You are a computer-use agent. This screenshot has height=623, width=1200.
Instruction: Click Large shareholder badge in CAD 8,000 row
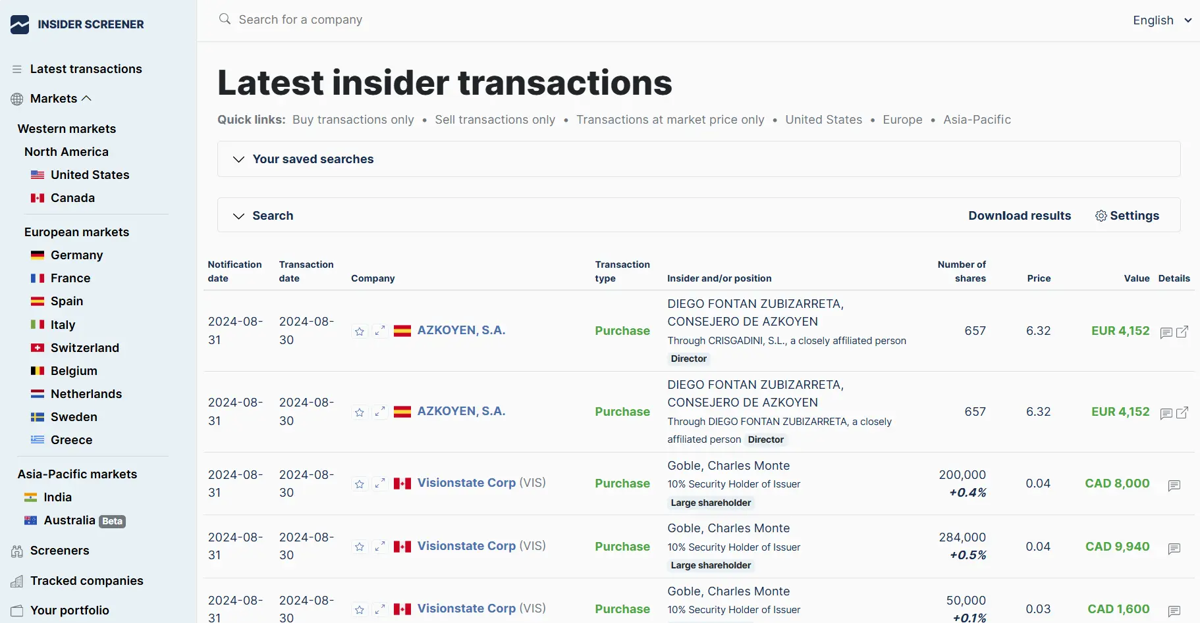point(711,503)
